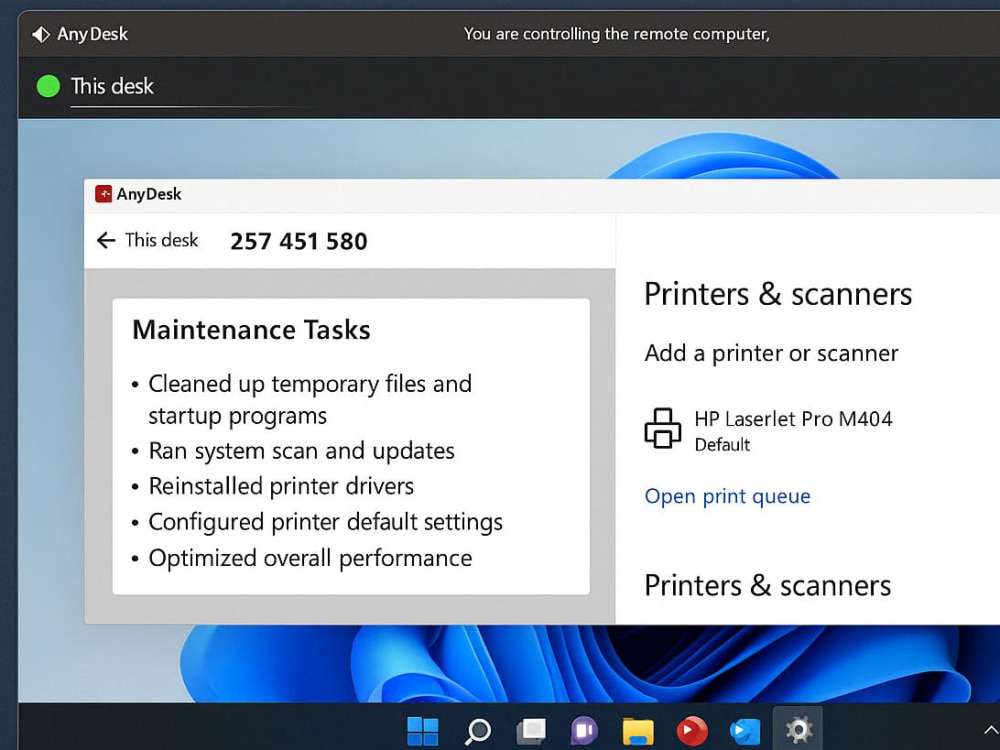
Task: Open taskbar Search magnifier
Action: click(477, 731)
